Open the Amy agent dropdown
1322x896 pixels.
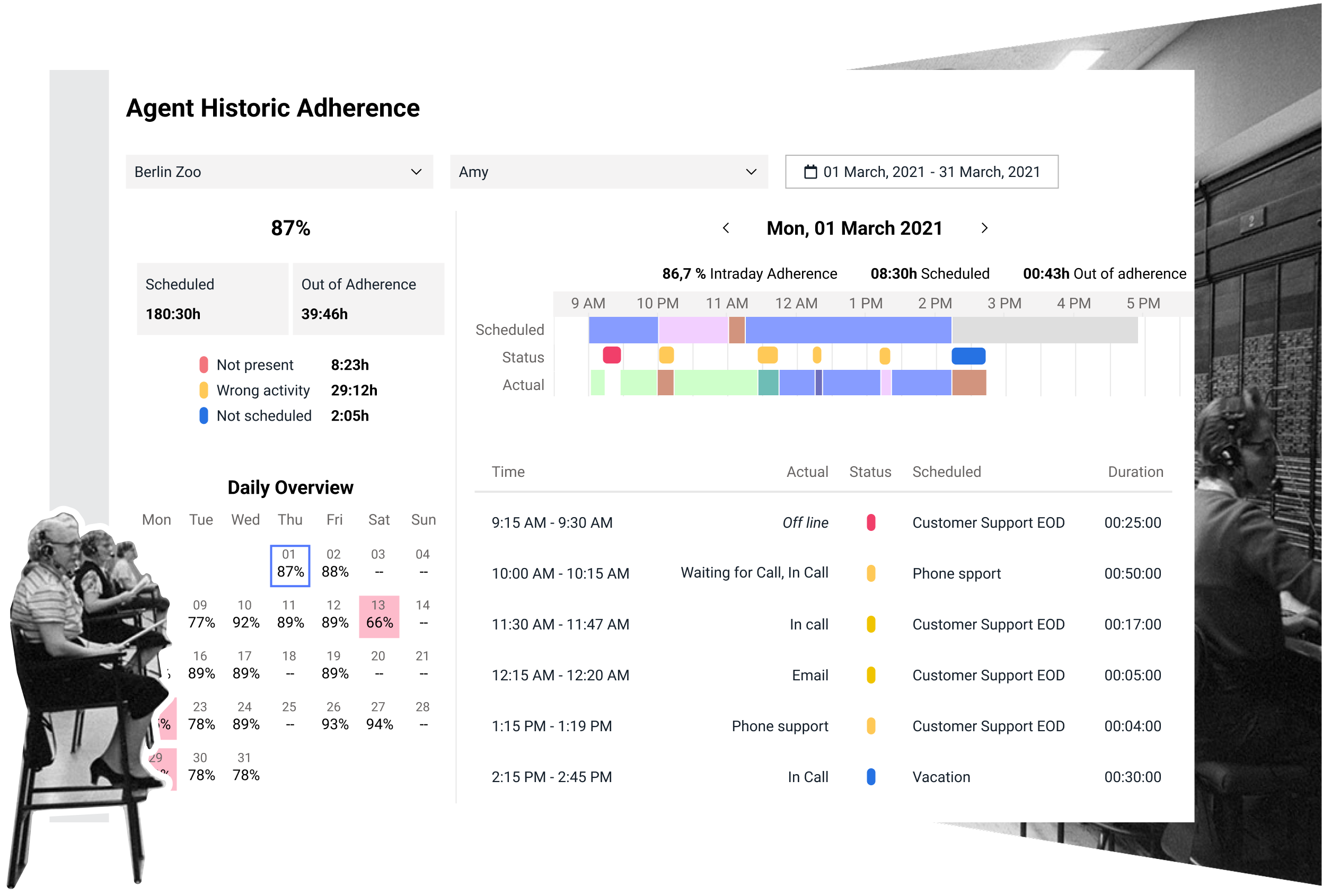[608, 172]
